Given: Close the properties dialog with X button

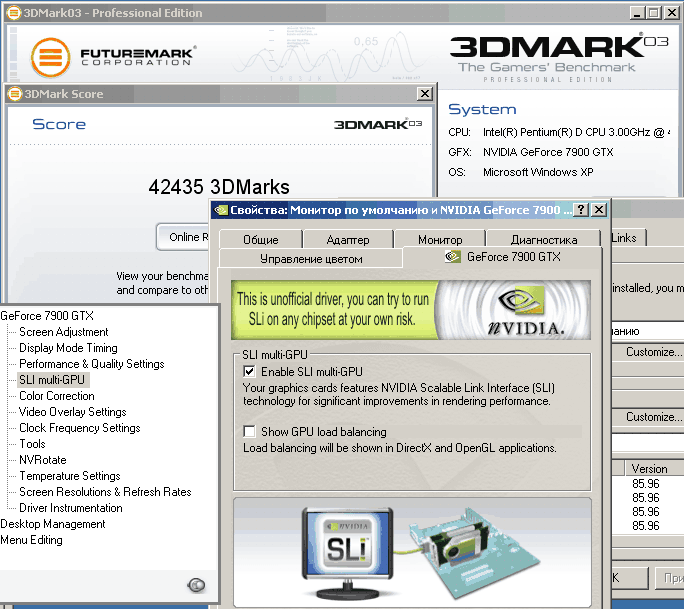Looking at the screenshot, I should (x=599, y=210).
